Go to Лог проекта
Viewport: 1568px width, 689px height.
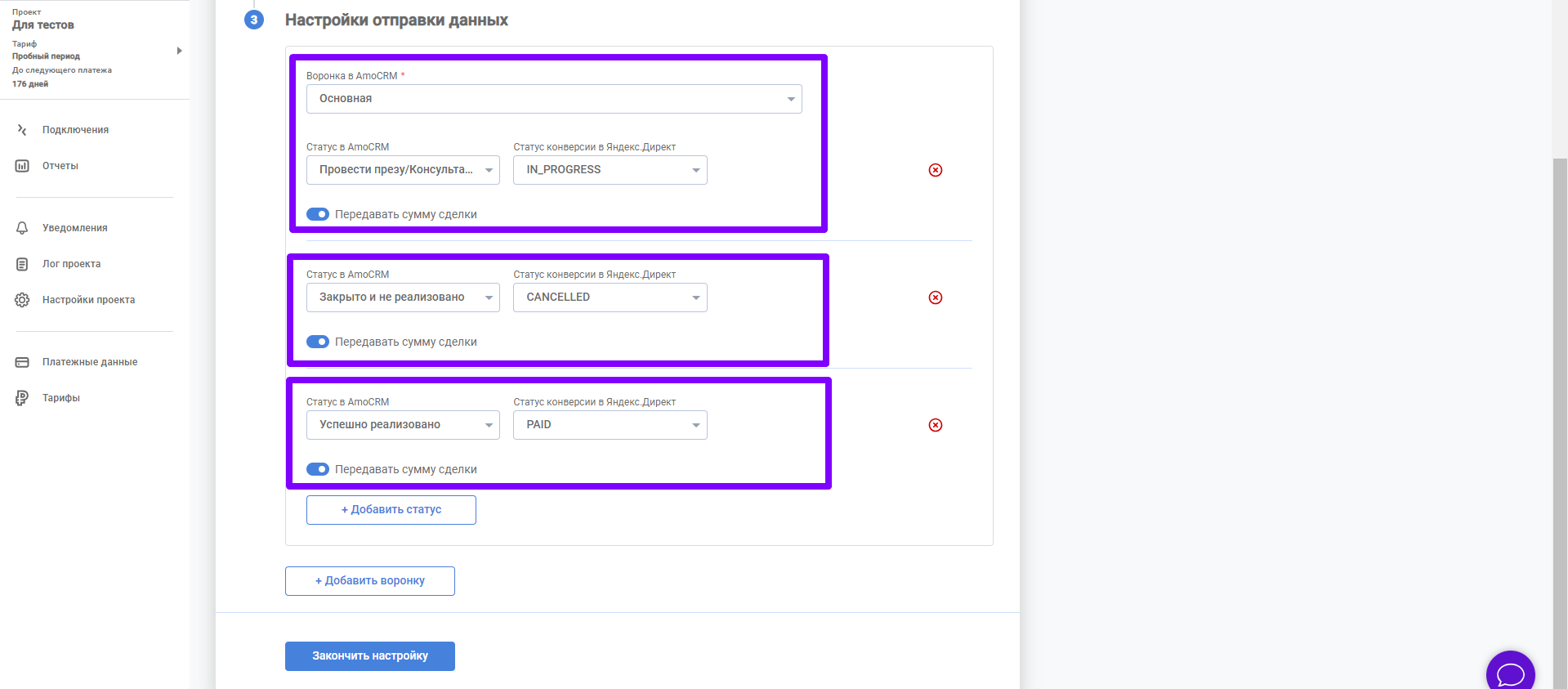(72, 264)
